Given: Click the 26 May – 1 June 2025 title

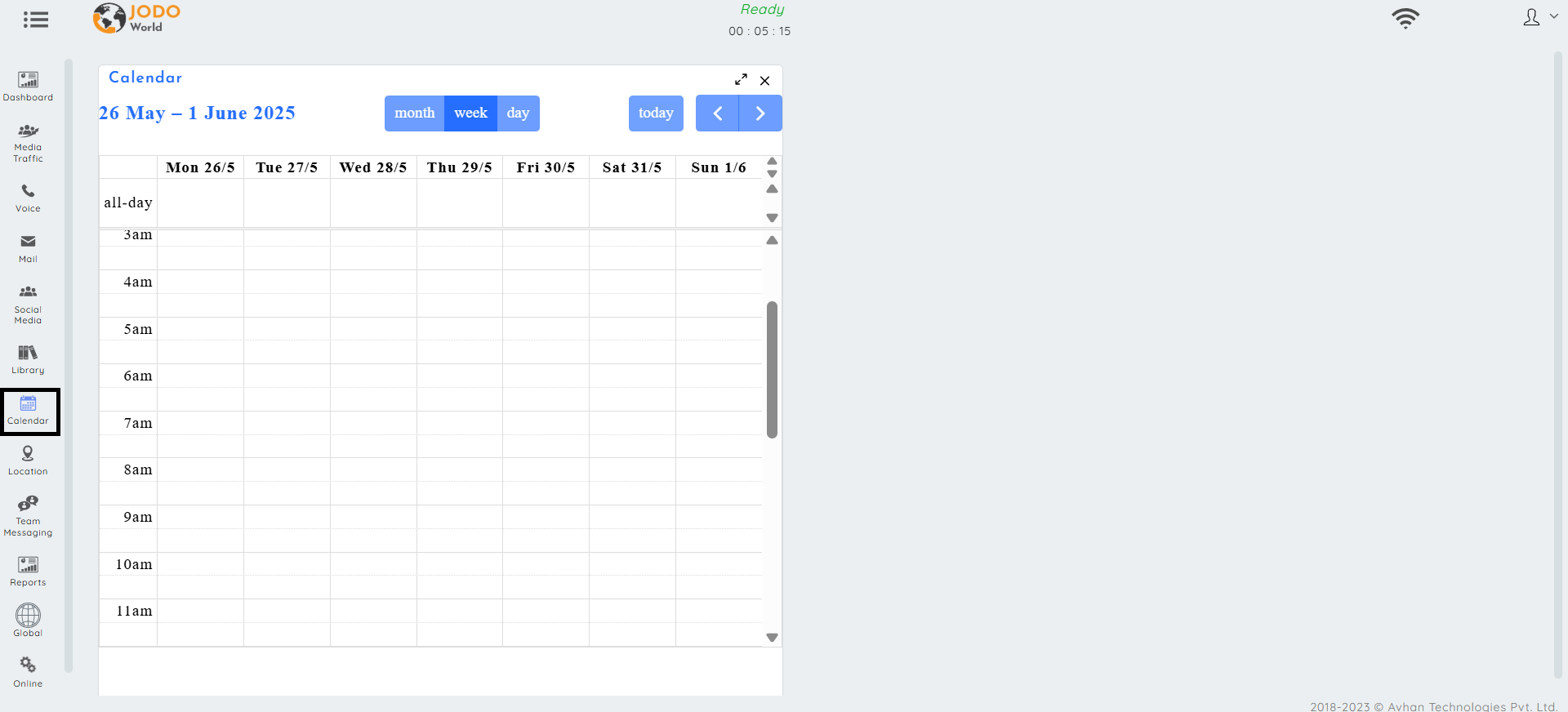Looking at the screenshot, I should (197, 113).
